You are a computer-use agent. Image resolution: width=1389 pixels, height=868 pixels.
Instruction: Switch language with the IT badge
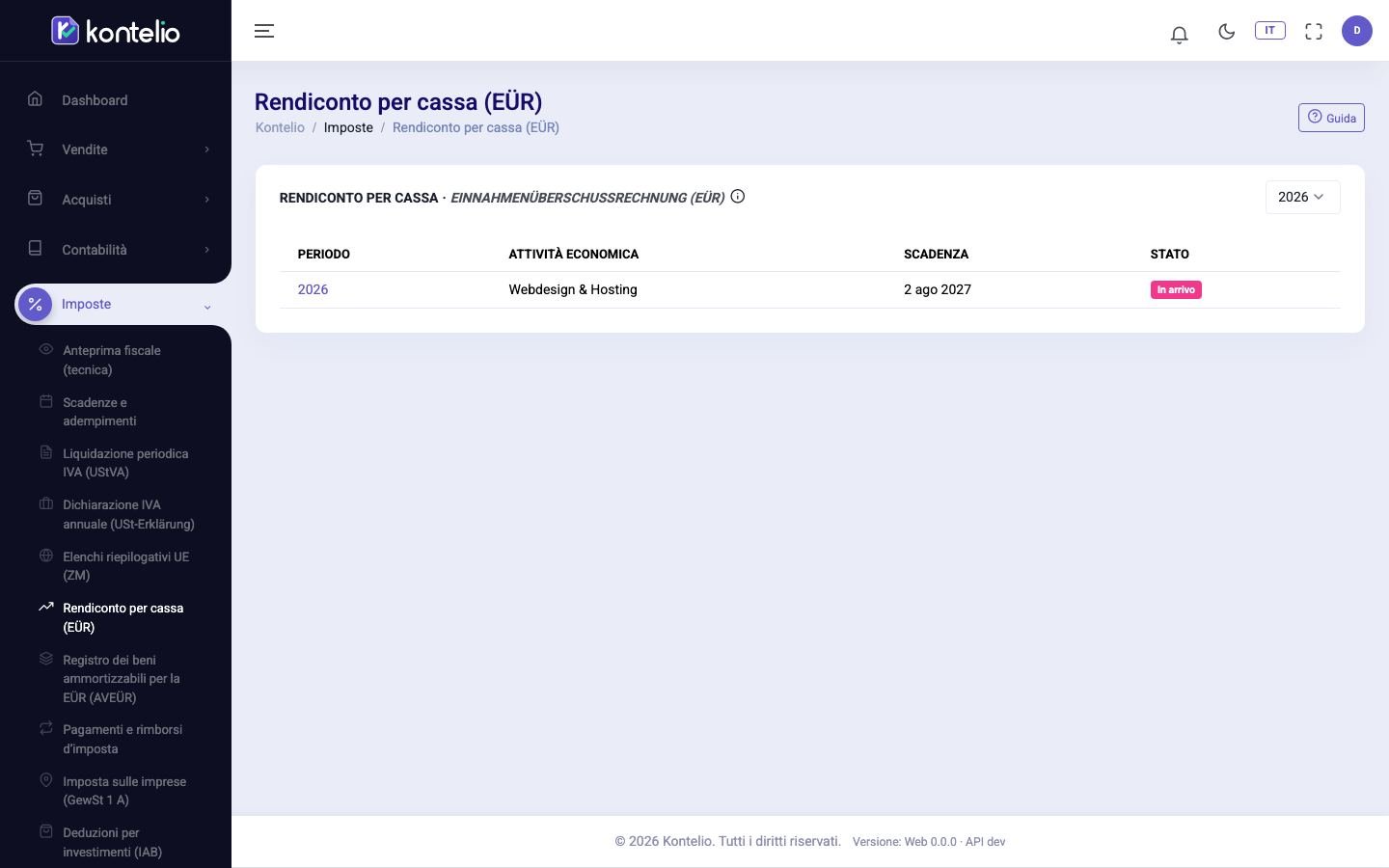(x=1269, y=31)
